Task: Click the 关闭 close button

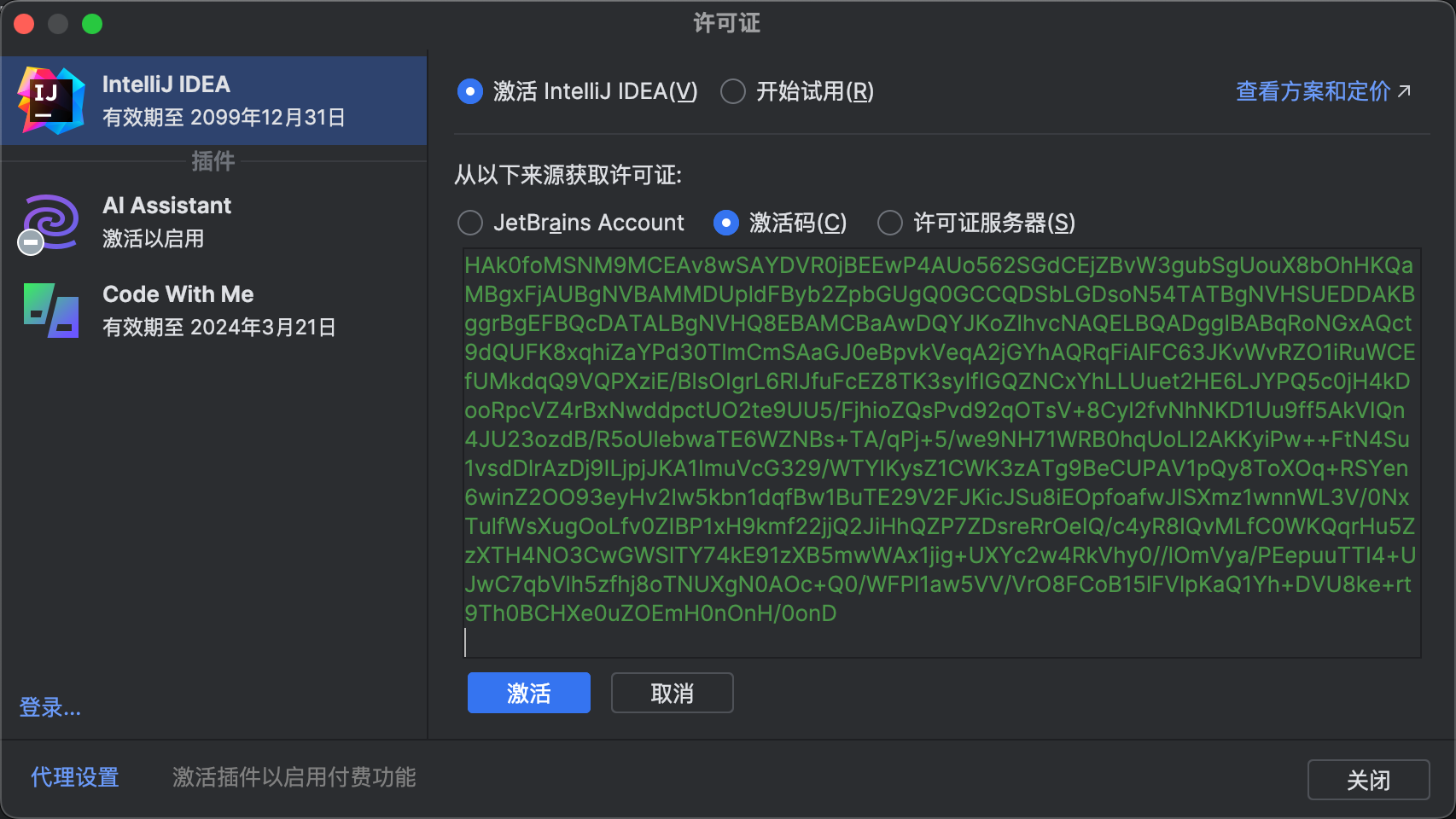Action: coord(1368,780)
